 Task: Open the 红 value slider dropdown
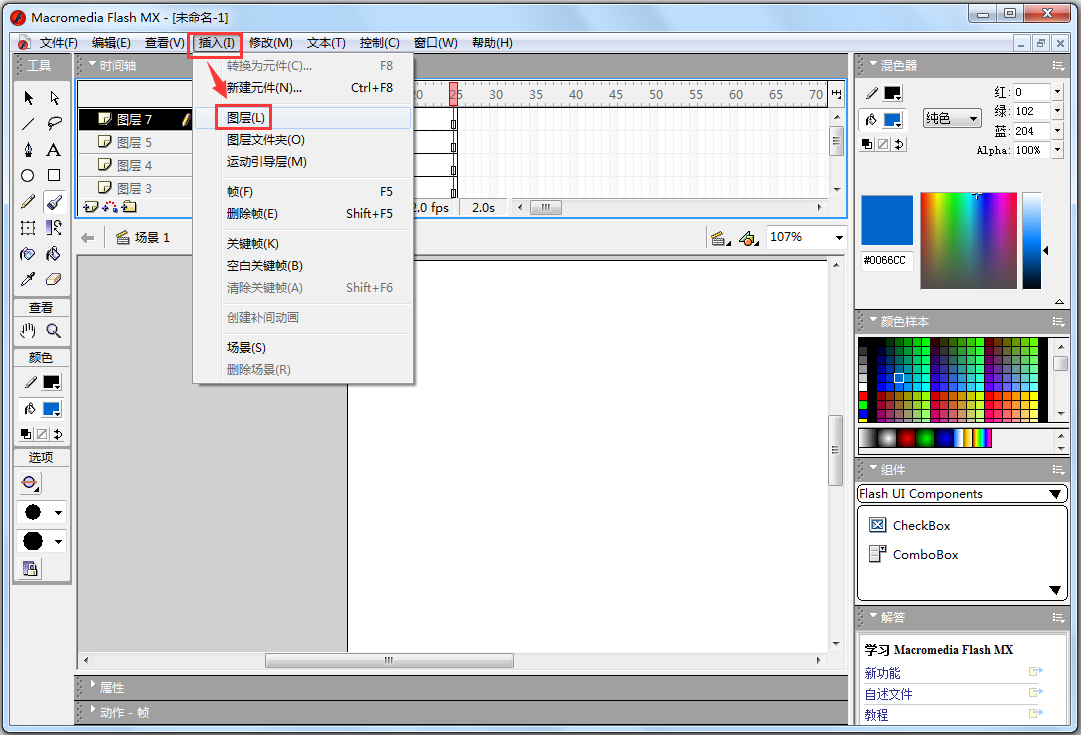tap(1057, 92)
